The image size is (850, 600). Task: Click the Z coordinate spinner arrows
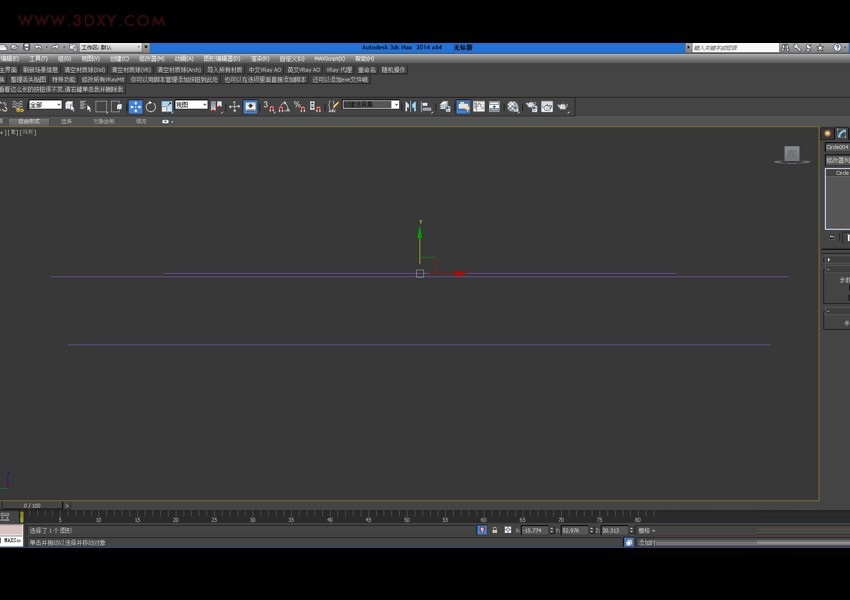631,530
